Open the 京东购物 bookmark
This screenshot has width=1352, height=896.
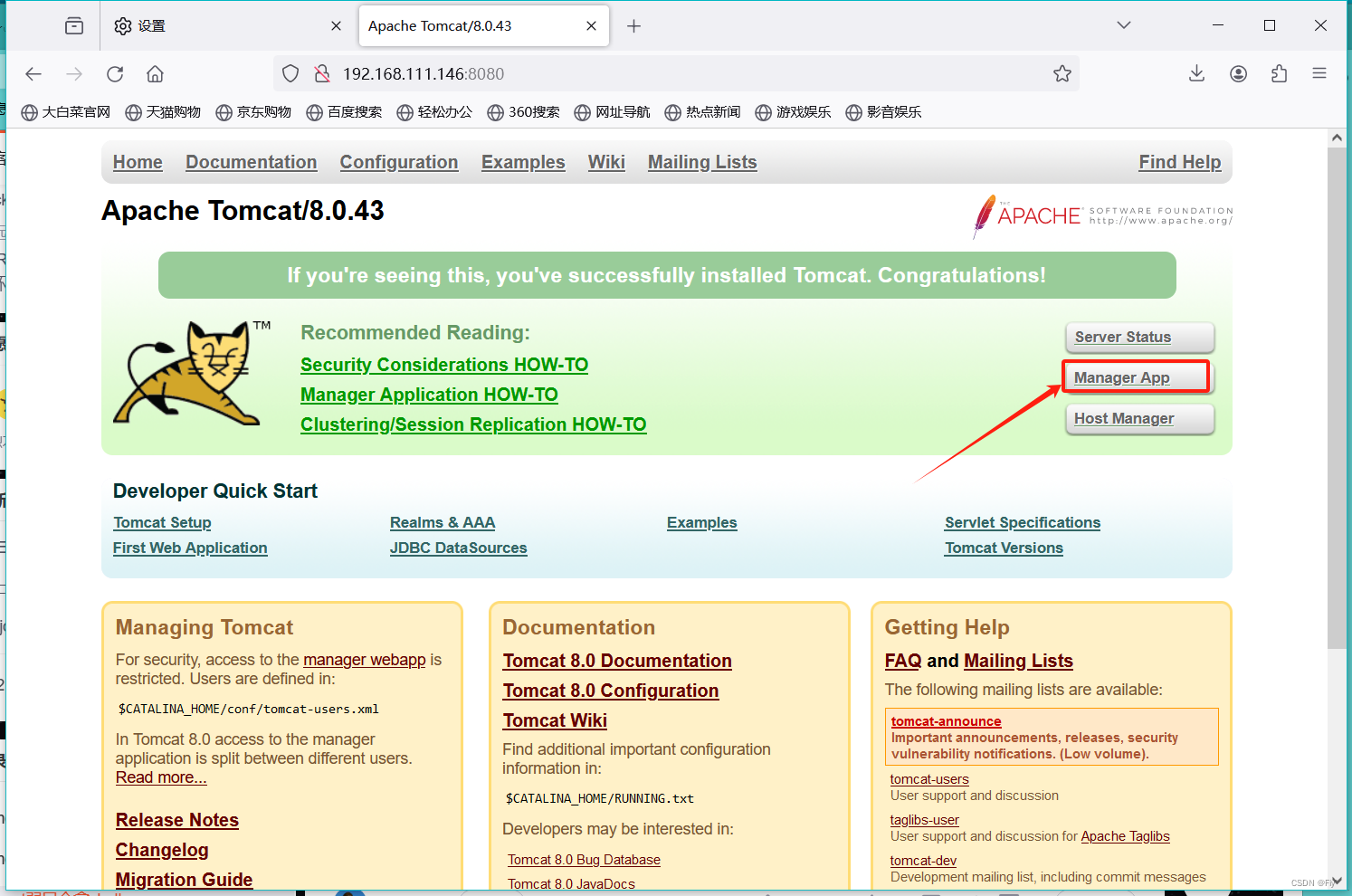(x=253, y=112)
